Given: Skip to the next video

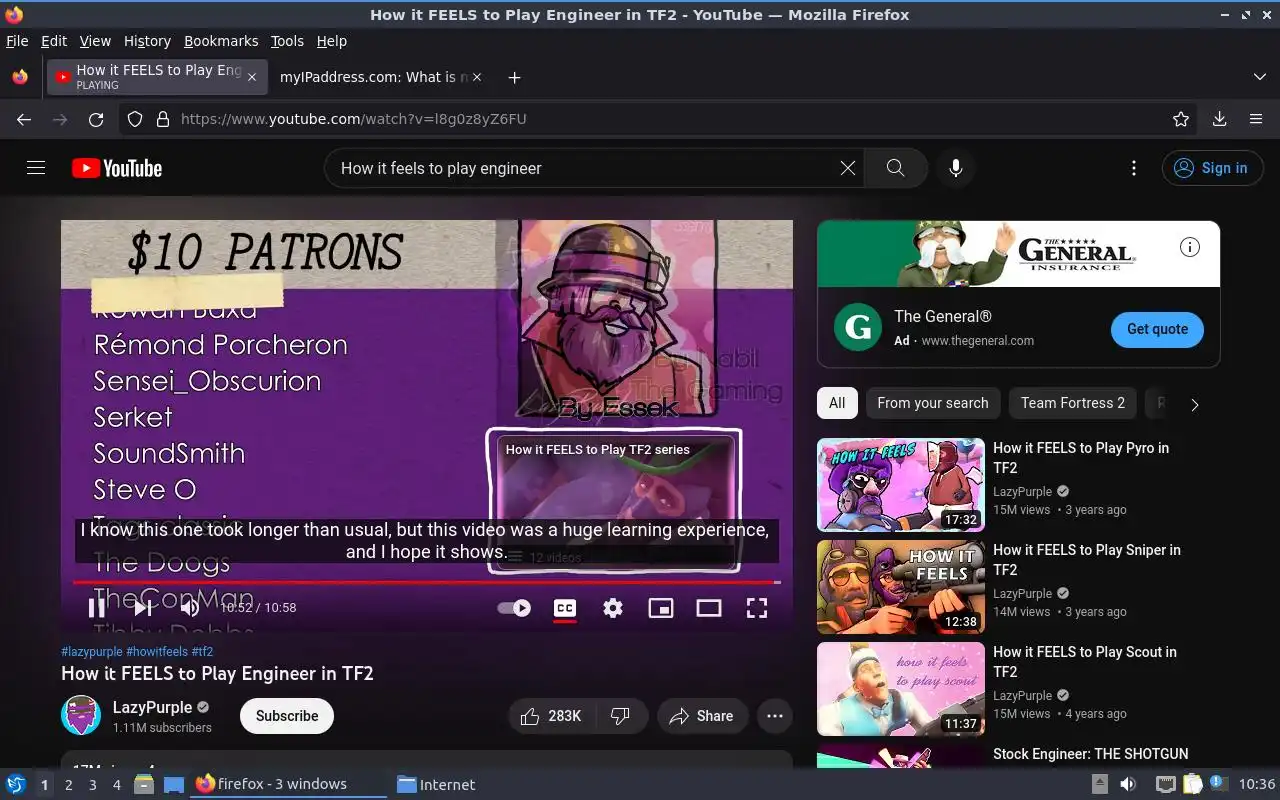Looking at the screenshot, I should tap(143, 607).
